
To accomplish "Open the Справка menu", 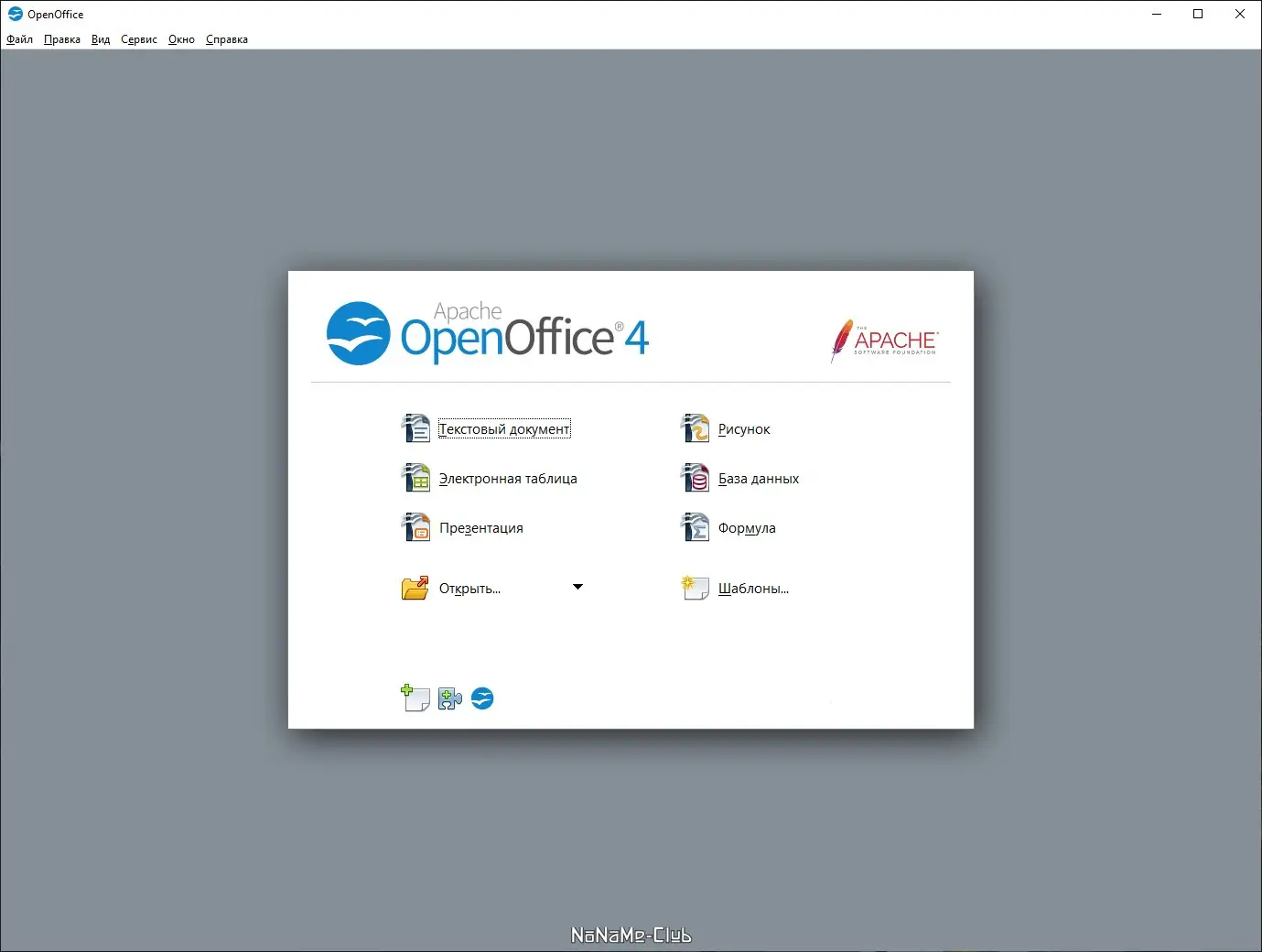I will [227, 39].
